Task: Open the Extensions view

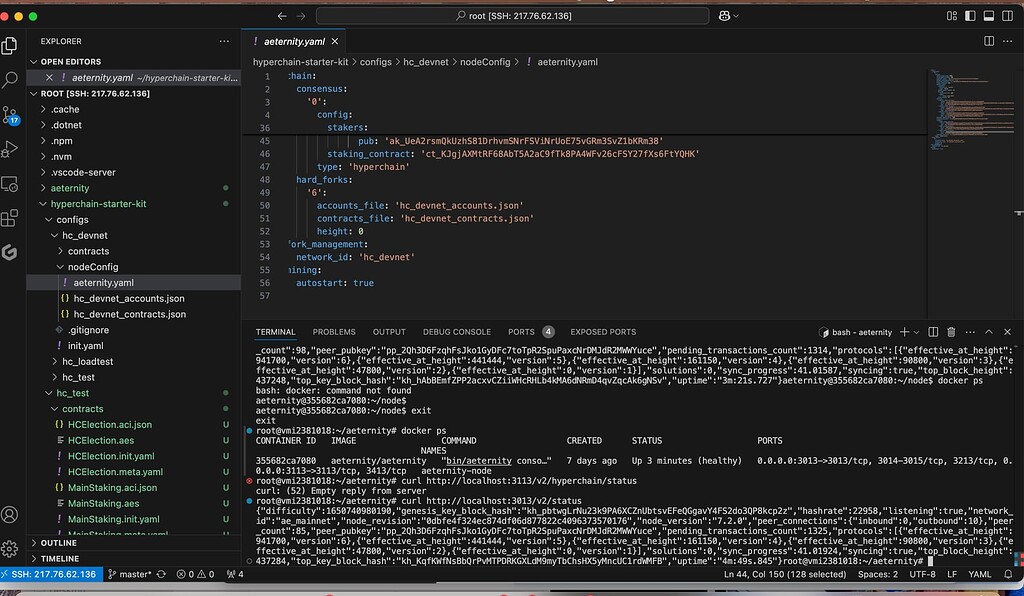Action: (11, 219)
